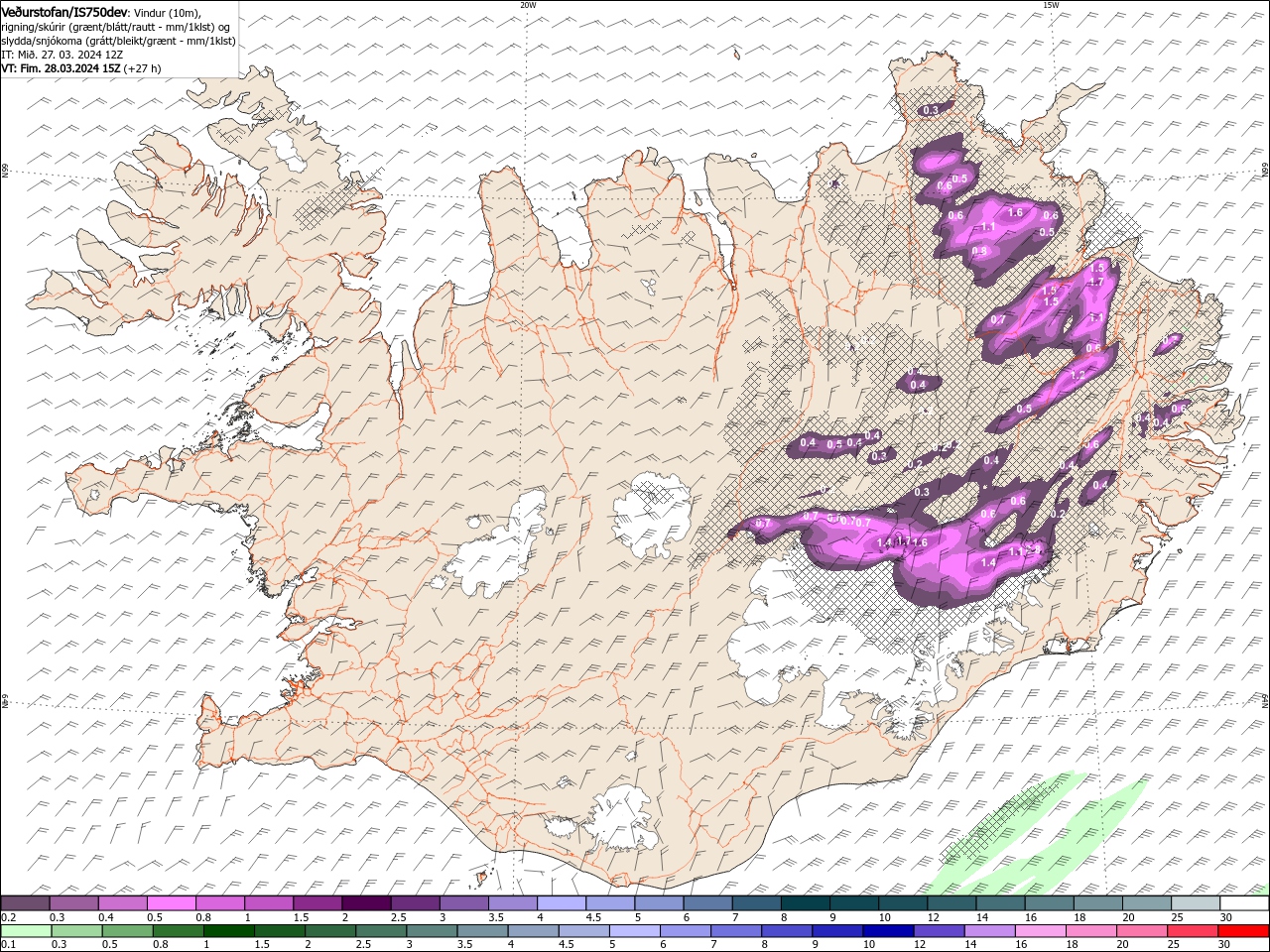The height and width of the screenshot is (952, 1270).
Task: Click the 1.2 snowfall value on the map
Action: (1078, 375)
